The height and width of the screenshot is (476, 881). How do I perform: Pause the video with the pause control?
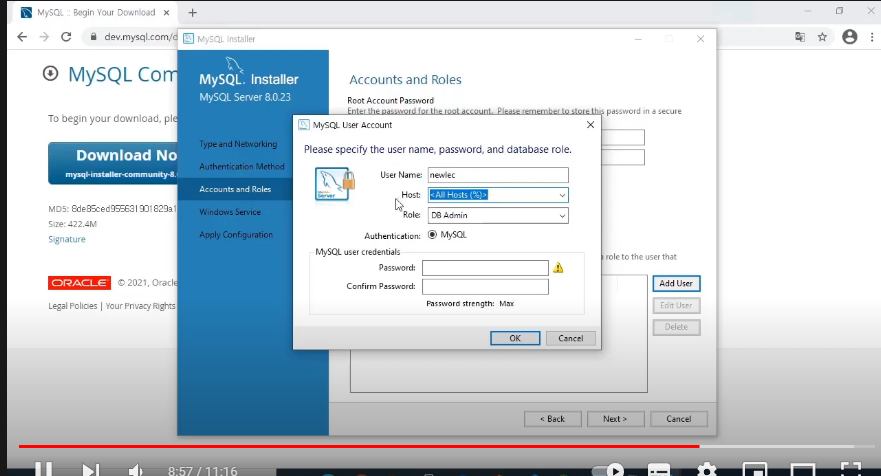click(44, 469)
